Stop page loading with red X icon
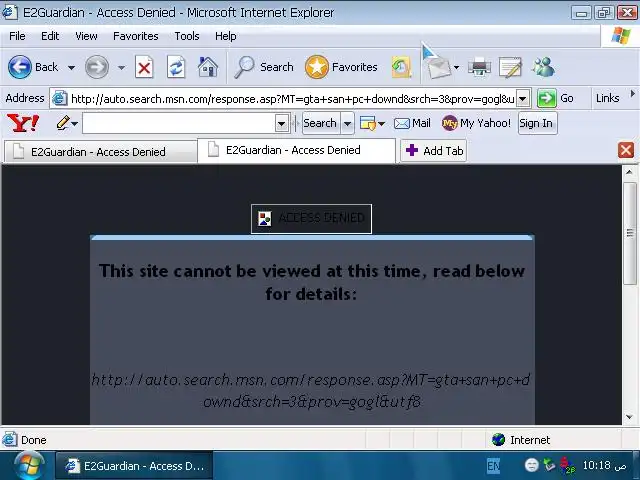 click(144, 67)
